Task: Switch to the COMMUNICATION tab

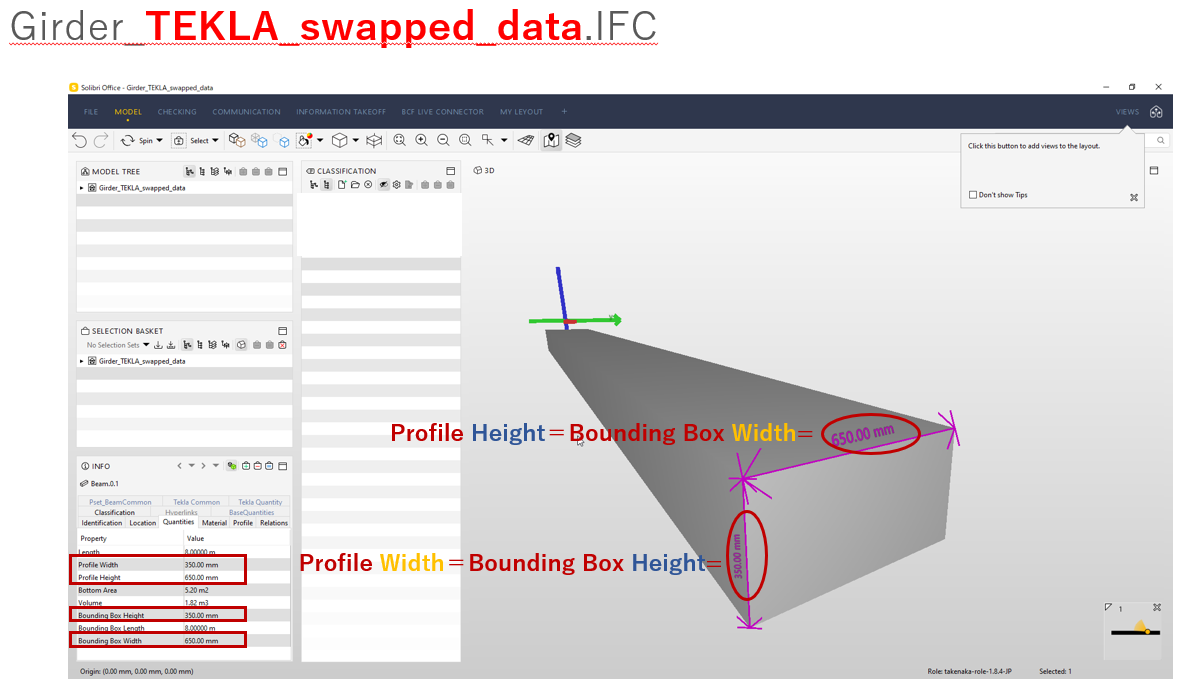Action: pyautogui.click(x=246, y=112)
